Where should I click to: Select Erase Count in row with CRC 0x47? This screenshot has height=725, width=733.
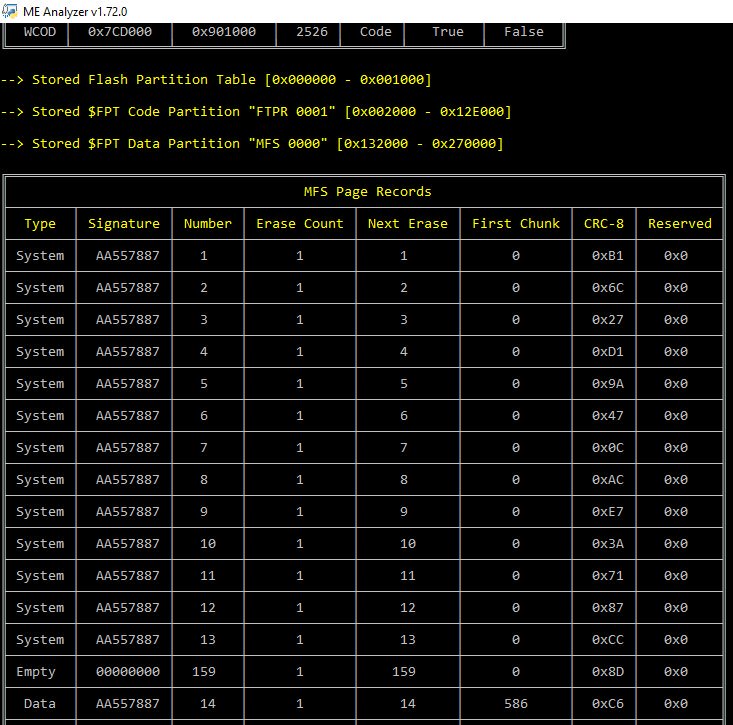tap(300, 416)
